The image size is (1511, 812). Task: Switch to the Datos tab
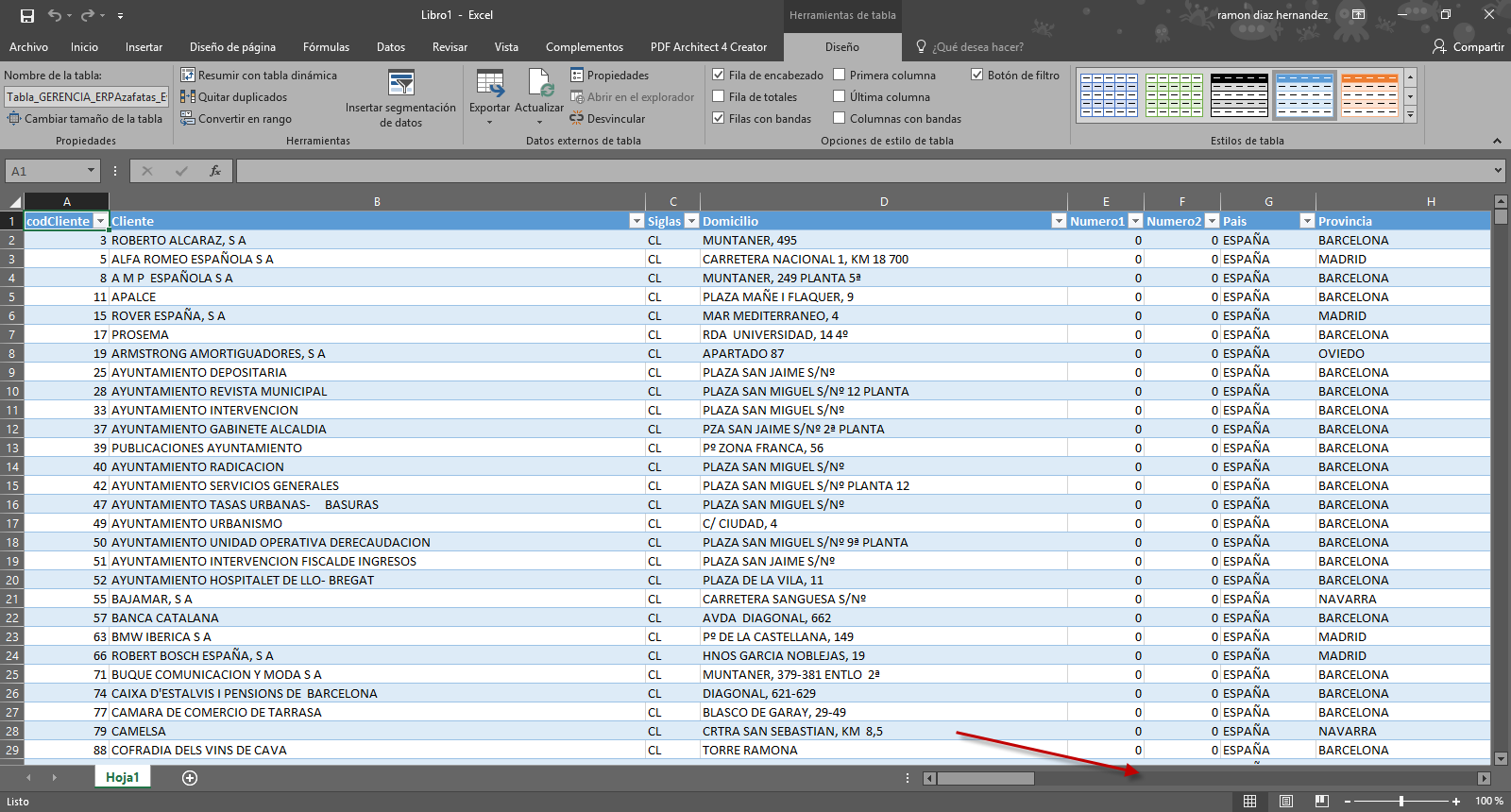click(x=391, y=47)
